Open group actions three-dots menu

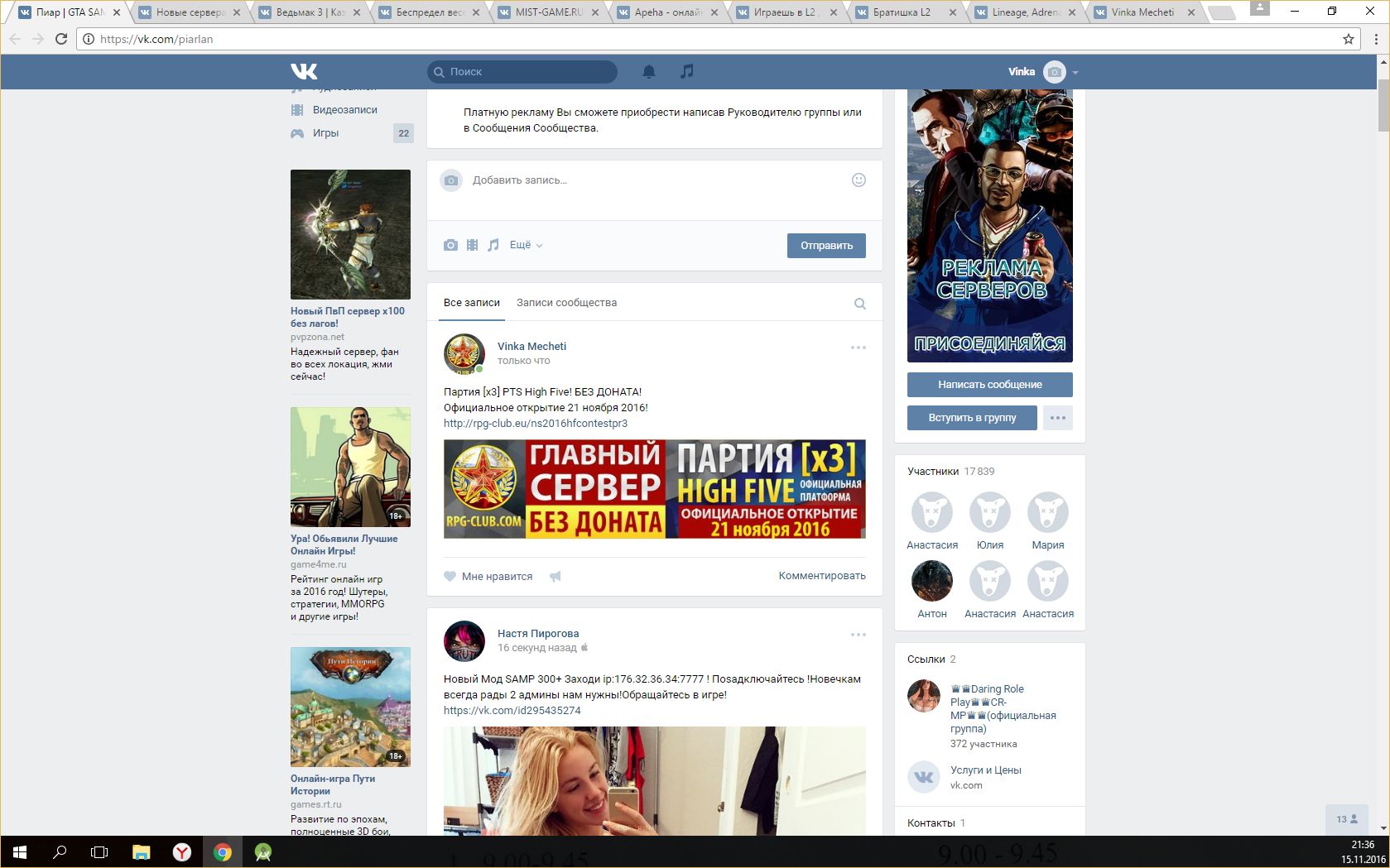coord(1057,418)
